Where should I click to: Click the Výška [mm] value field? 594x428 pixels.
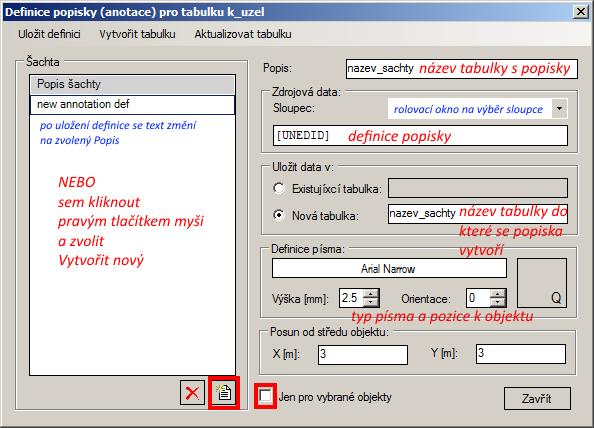tap(352, 298)
